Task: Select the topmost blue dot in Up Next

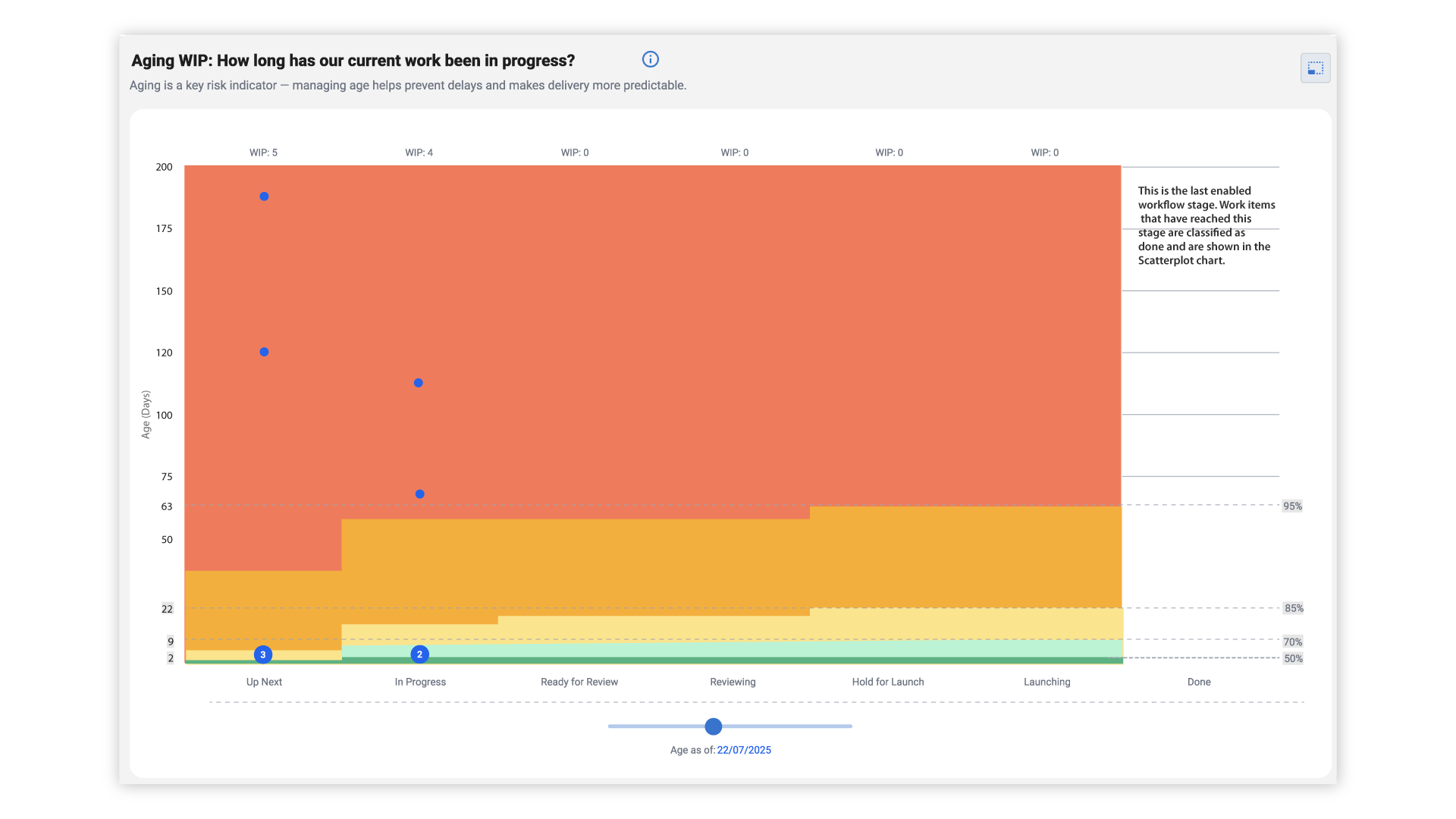Action: pos(264,196)
